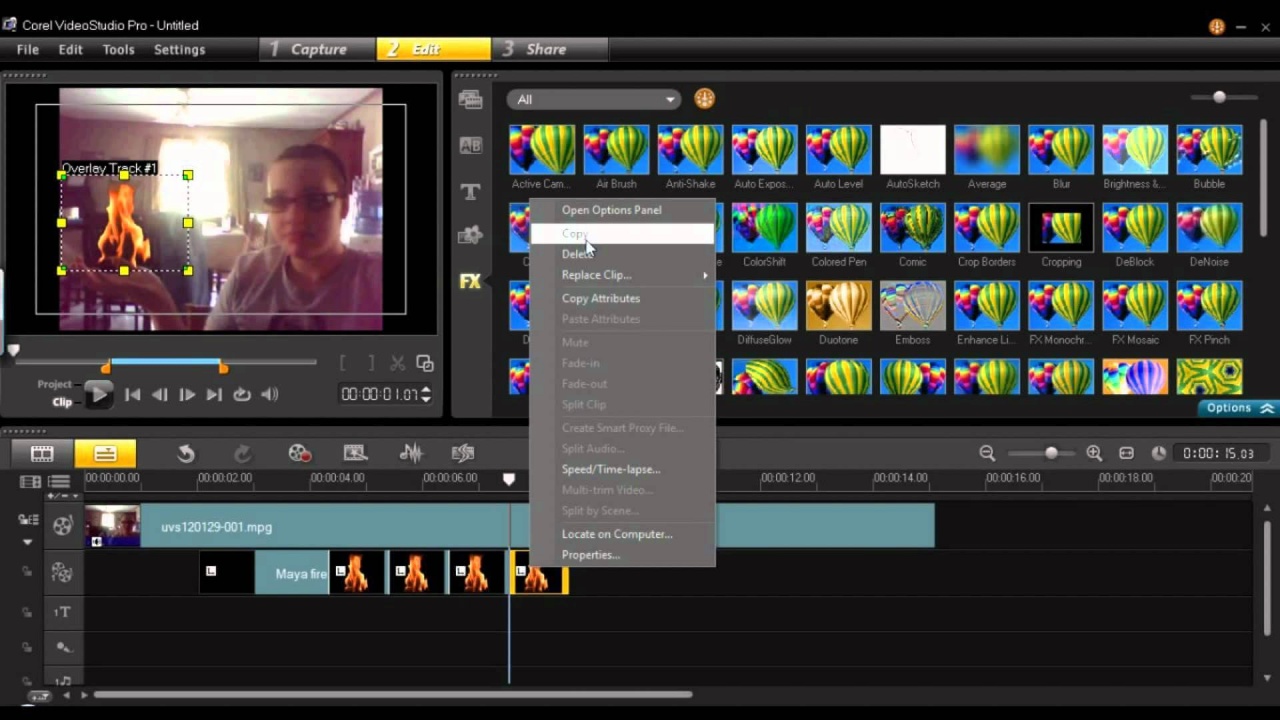The width and height of the screenshot is (1280, 720).
Task: Click Fit Project in Timeline Window icon
Action: [x=1126, y=454]
